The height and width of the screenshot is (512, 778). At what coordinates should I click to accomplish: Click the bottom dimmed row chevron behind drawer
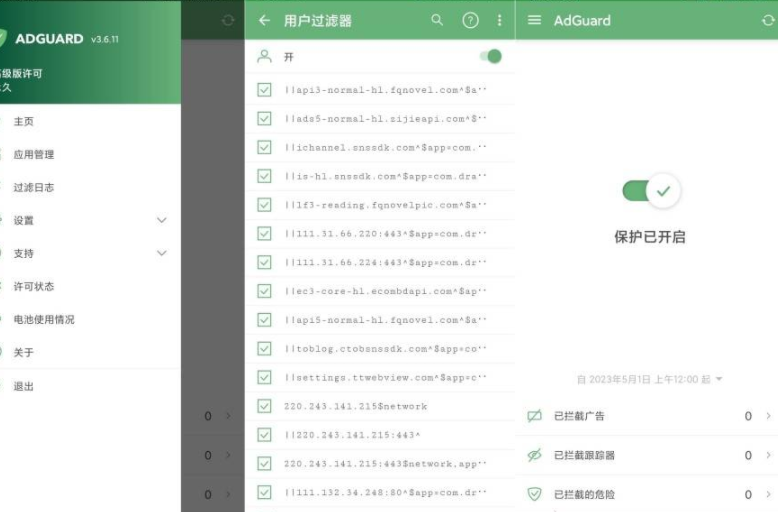228,494
